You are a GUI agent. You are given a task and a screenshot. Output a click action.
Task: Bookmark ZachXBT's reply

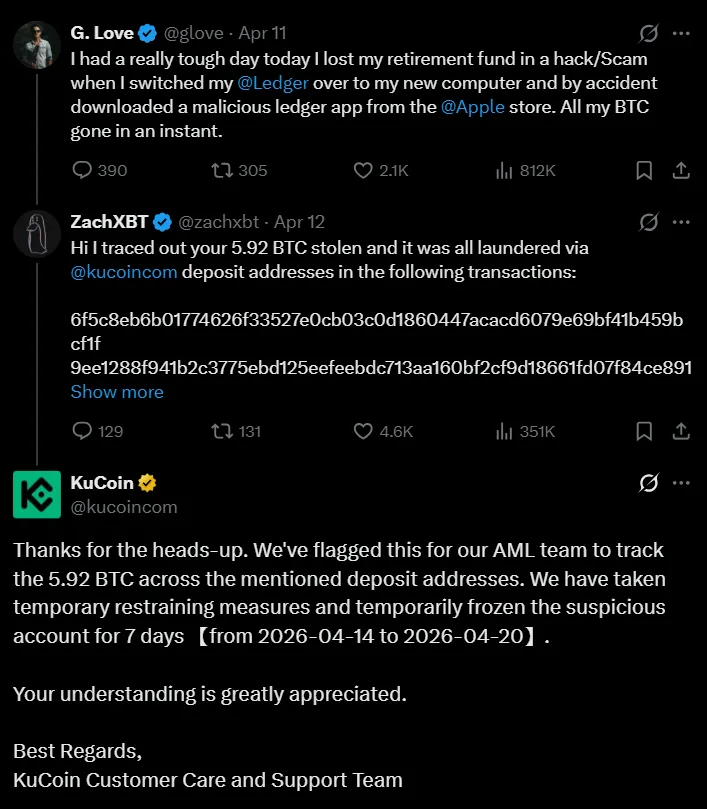click(x=644, y=431)
